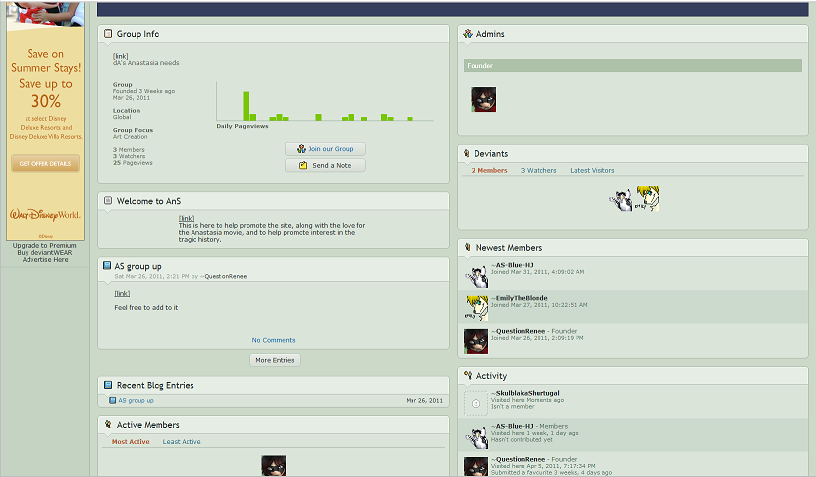This screenshot has height=477, width=816.
Task: Click the No Comments link
Action: click(273, 340)
